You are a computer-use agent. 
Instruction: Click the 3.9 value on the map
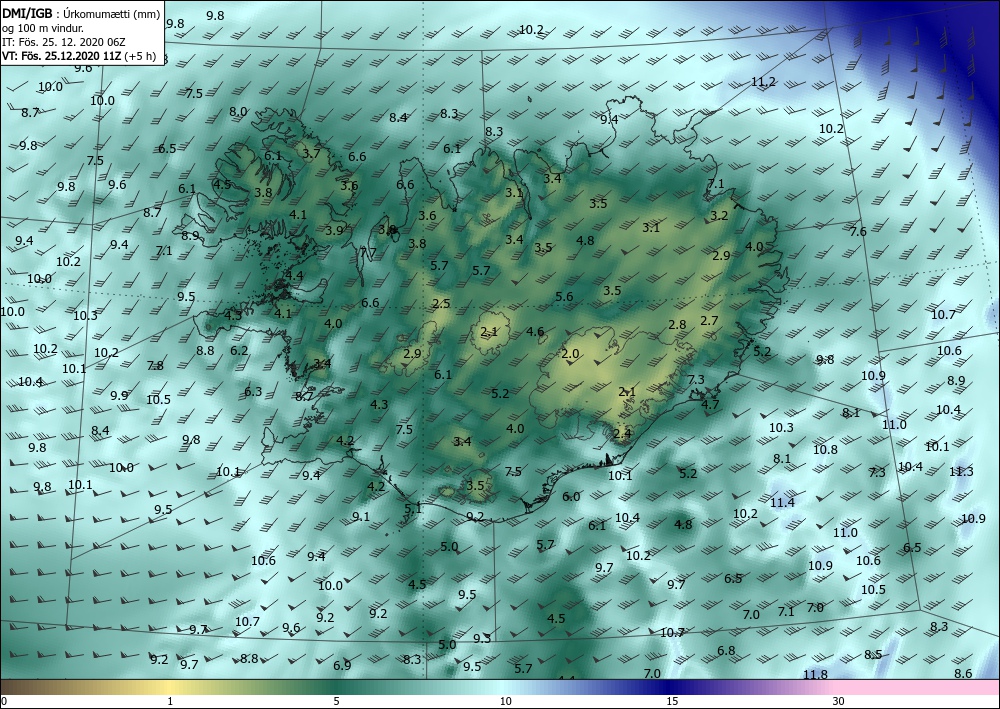point(334,231)
